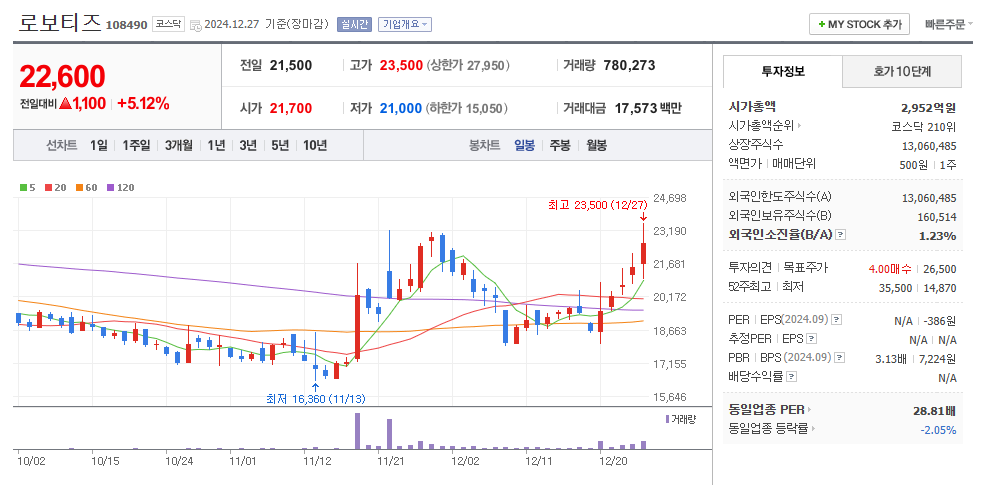This screenshot has width=981, height=485.
Task: Click the red up-triangle beside 1,100
Action: [66, 104]
